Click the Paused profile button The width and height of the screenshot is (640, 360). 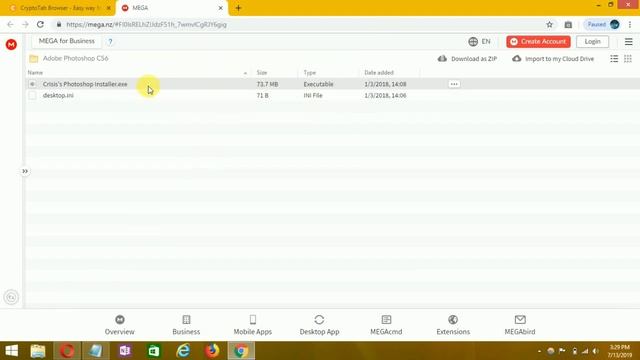point(603,24)
